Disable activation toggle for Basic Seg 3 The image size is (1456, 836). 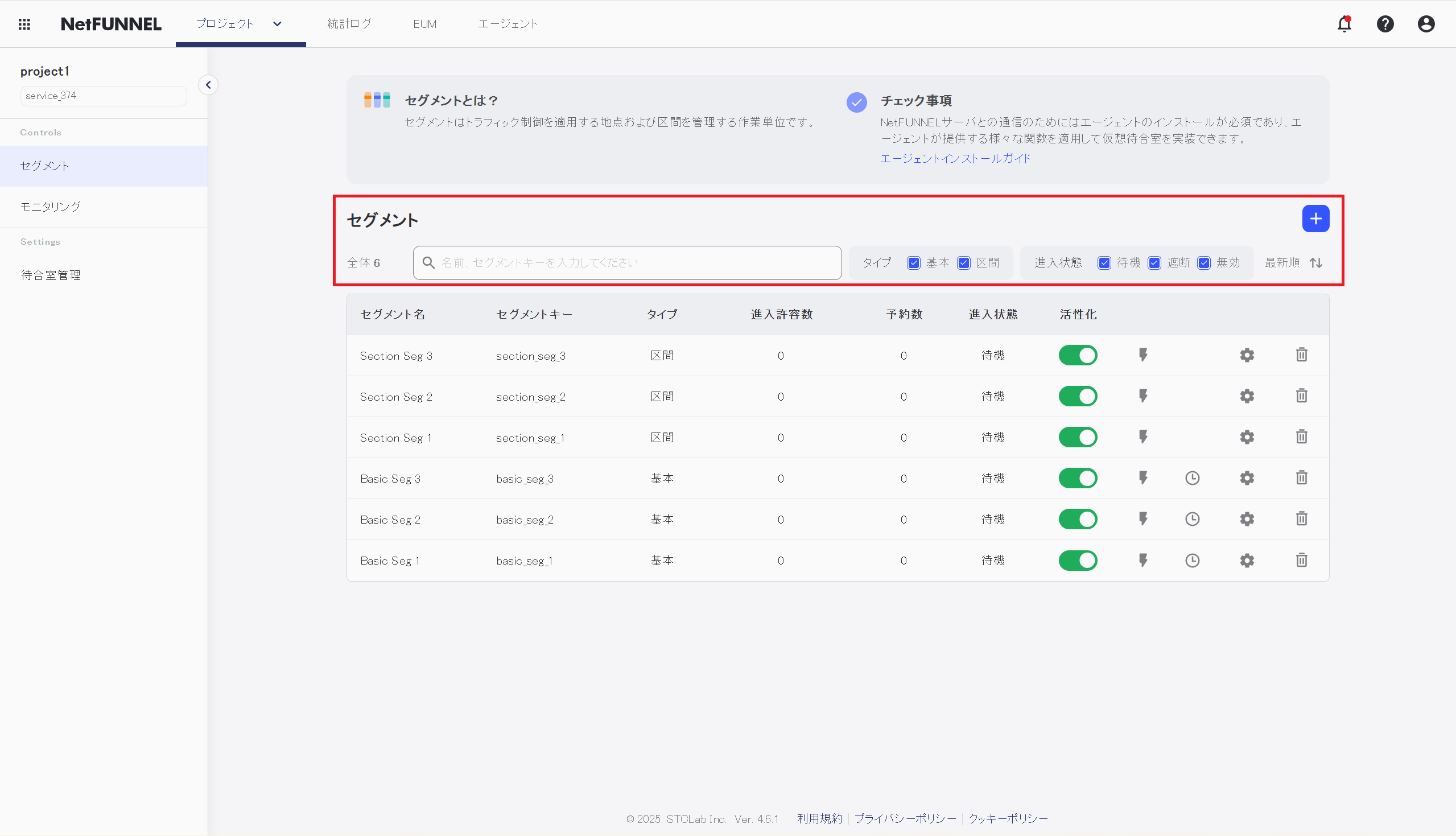point(1078,477)
